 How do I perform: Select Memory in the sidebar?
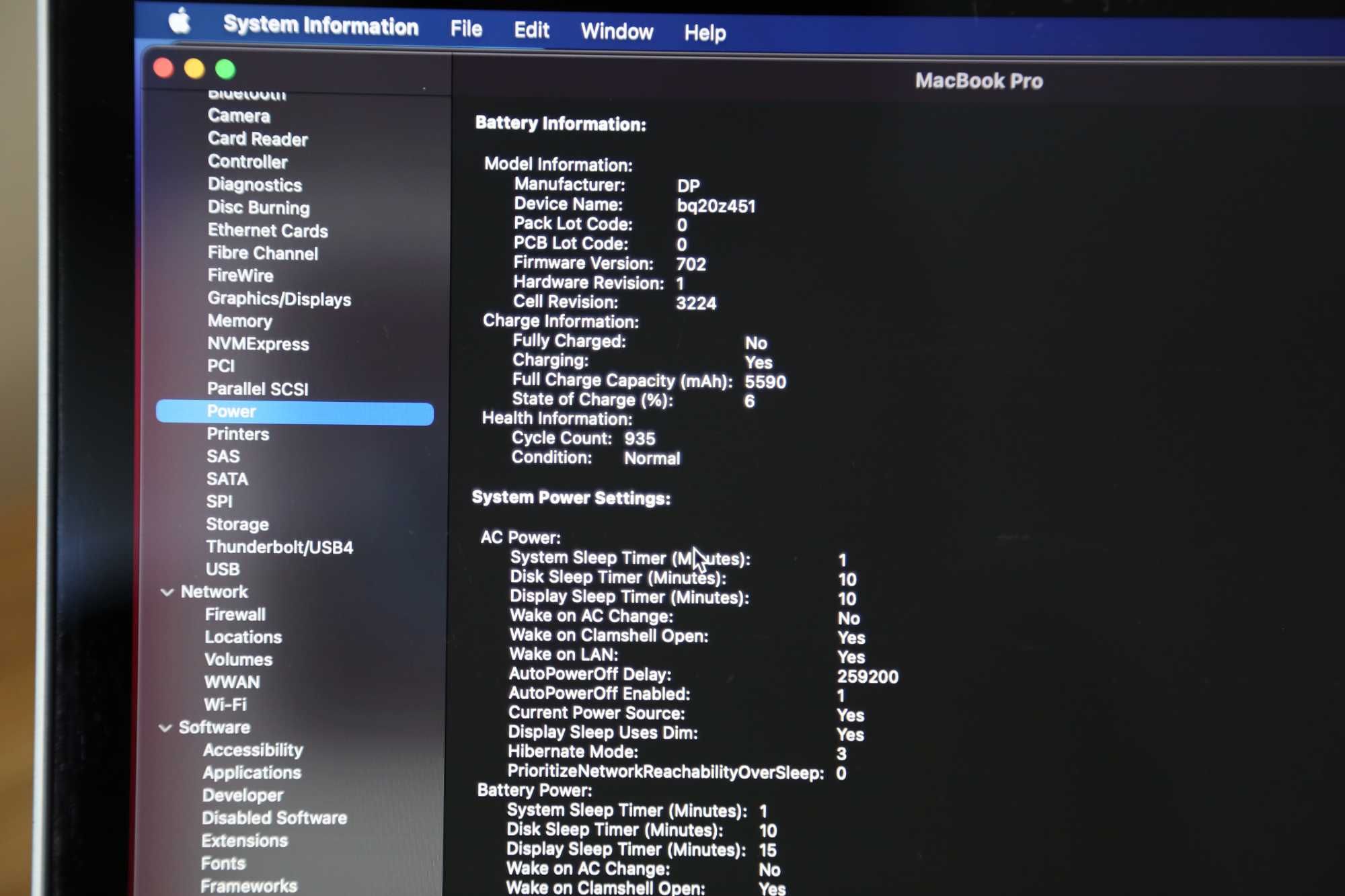(240, 321)
